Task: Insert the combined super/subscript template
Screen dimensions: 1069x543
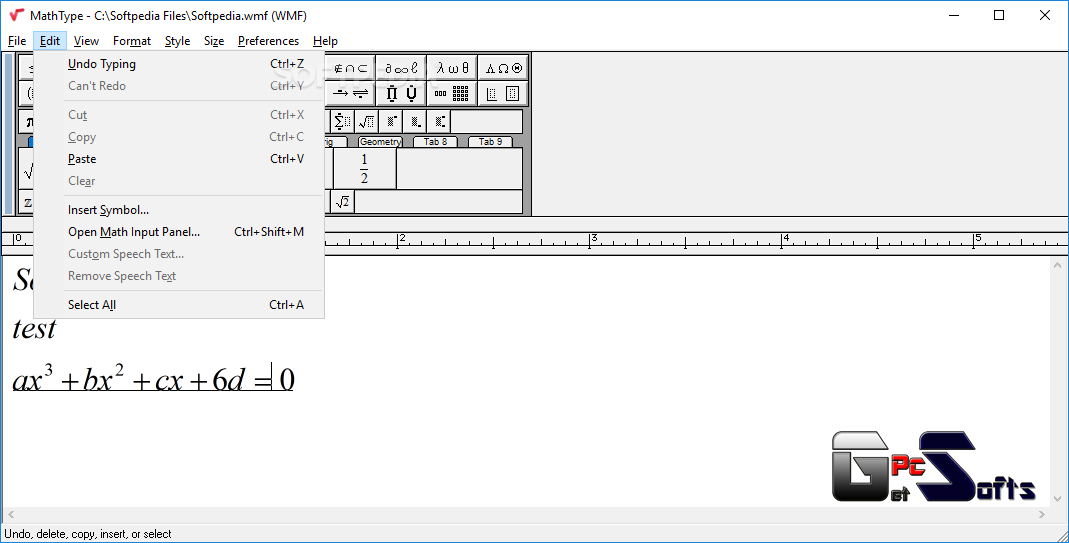Action: [x=438, y=121]
